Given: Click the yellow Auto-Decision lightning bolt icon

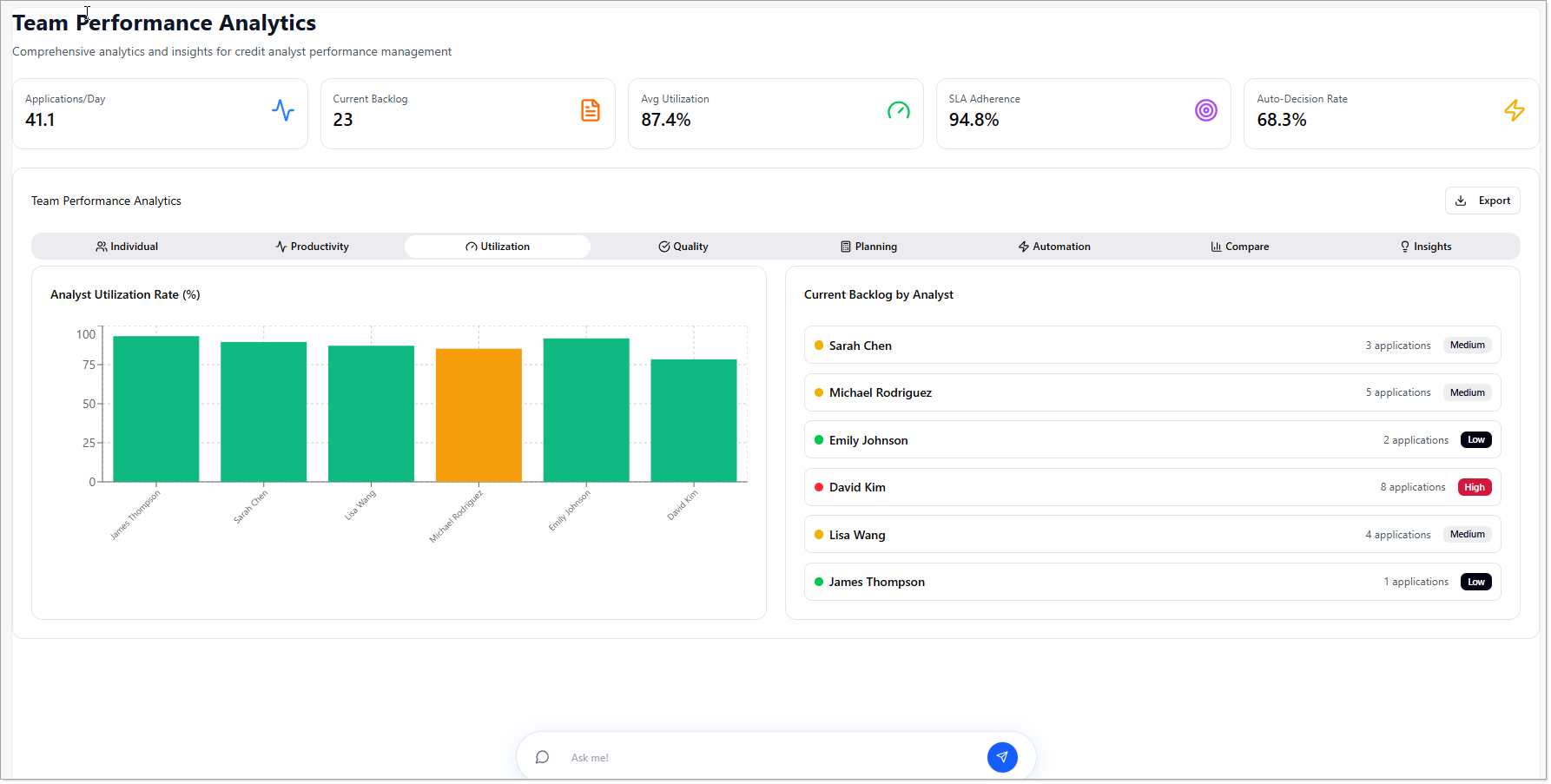Looking at the screenshot, I should 1514,110.
